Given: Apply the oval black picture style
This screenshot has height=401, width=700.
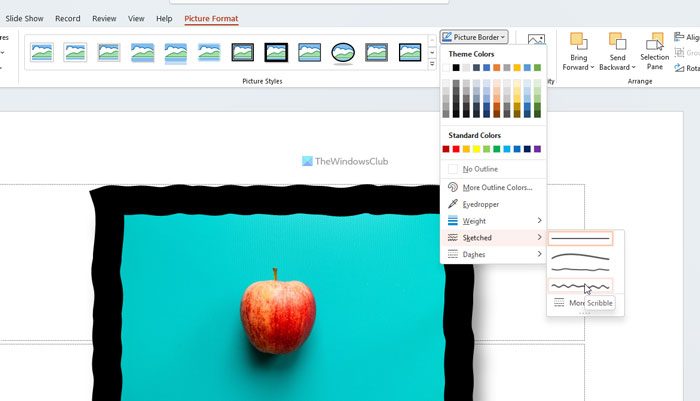Looking at the screenshot, I should (343, 53).
